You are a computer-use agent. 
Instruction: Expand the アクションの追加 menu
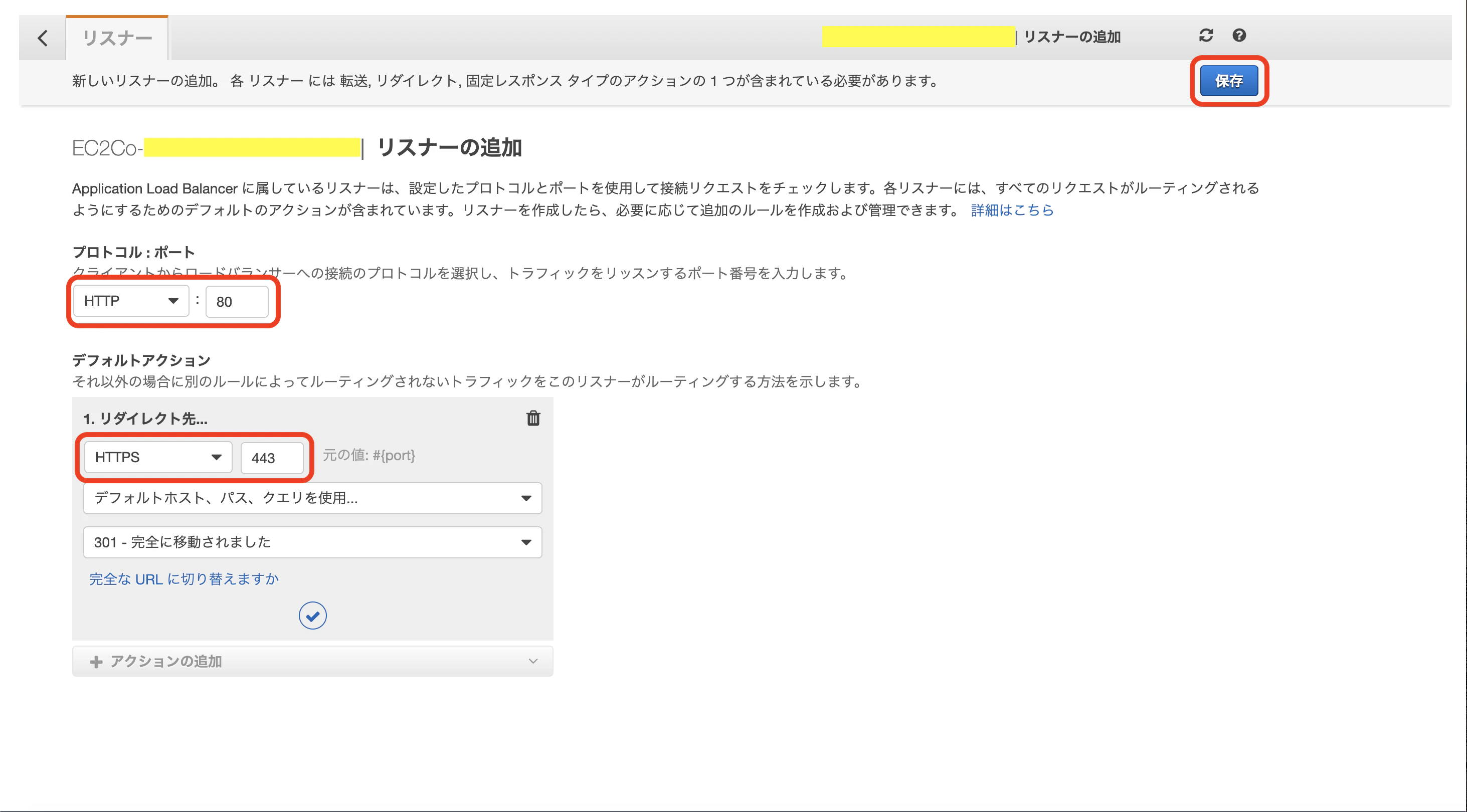(x=313, y=661)
